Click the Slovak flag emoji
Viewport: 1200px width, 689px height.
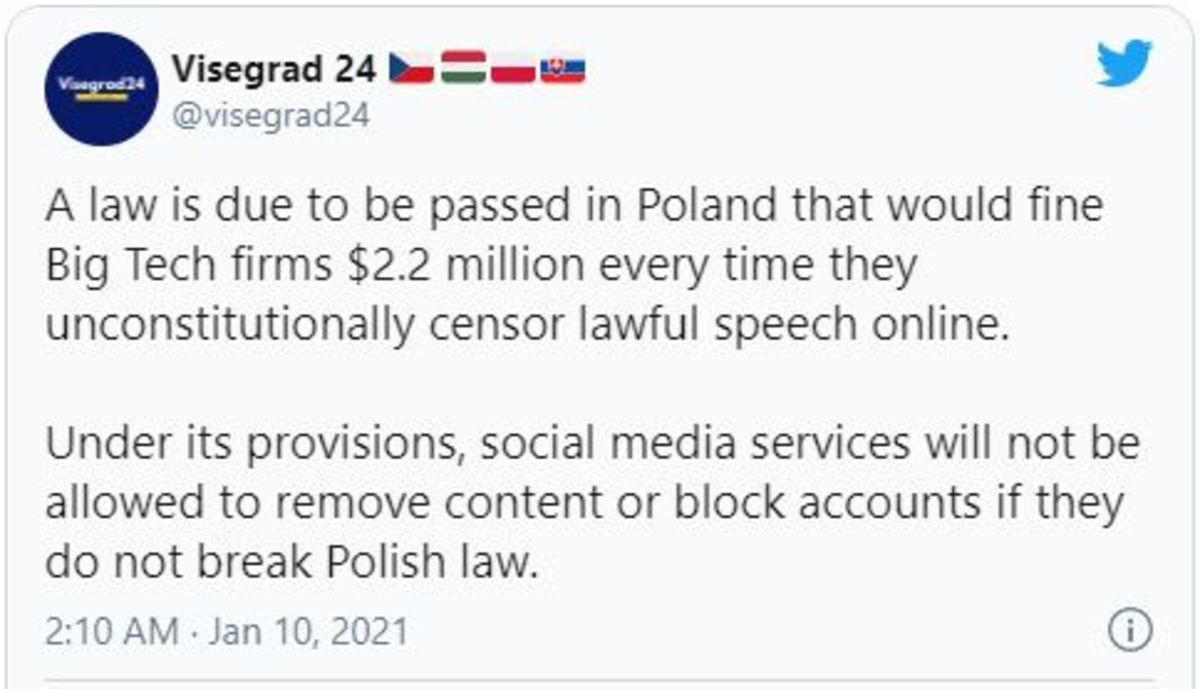click(x=562, y=69)
